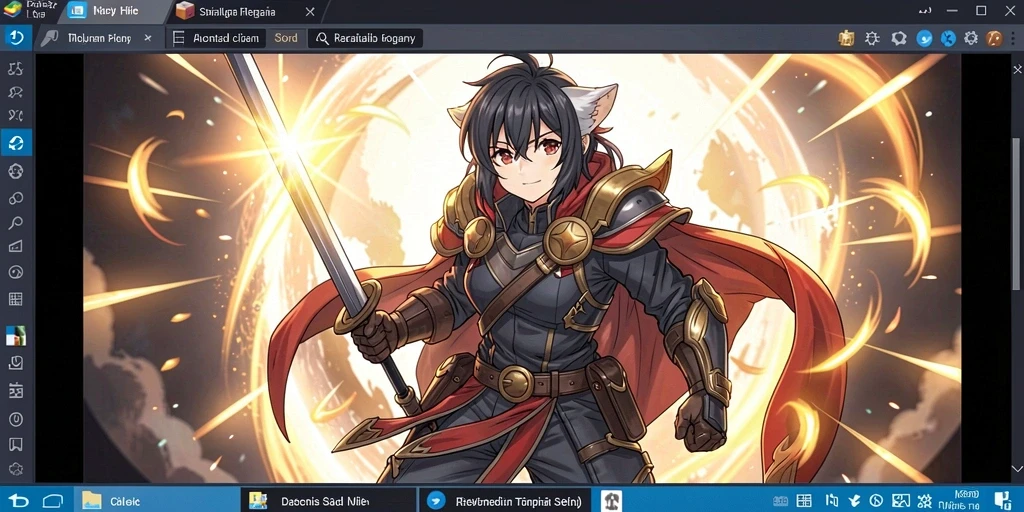The image size is (1024, 512).
Task: Click the colorful image icon in left sidebar
Action: (x=16, y=335)
